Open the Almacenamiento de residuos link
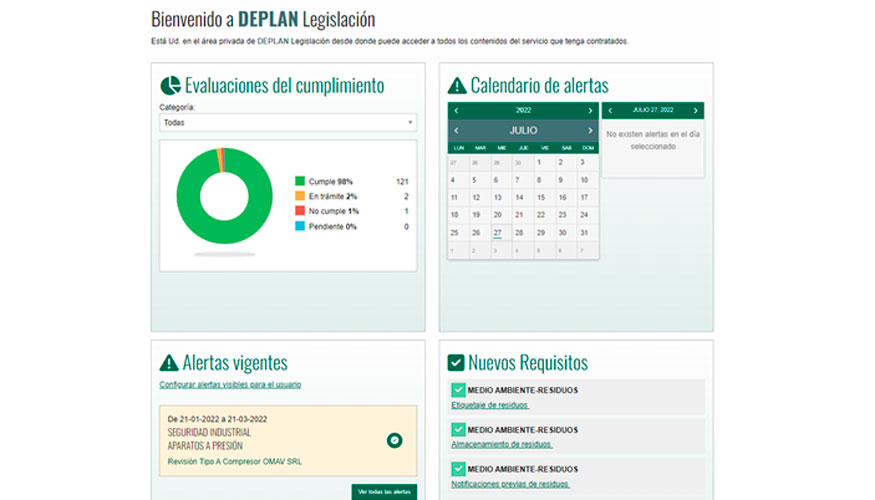Screen dimensions: 875x500 coord(501,444)
